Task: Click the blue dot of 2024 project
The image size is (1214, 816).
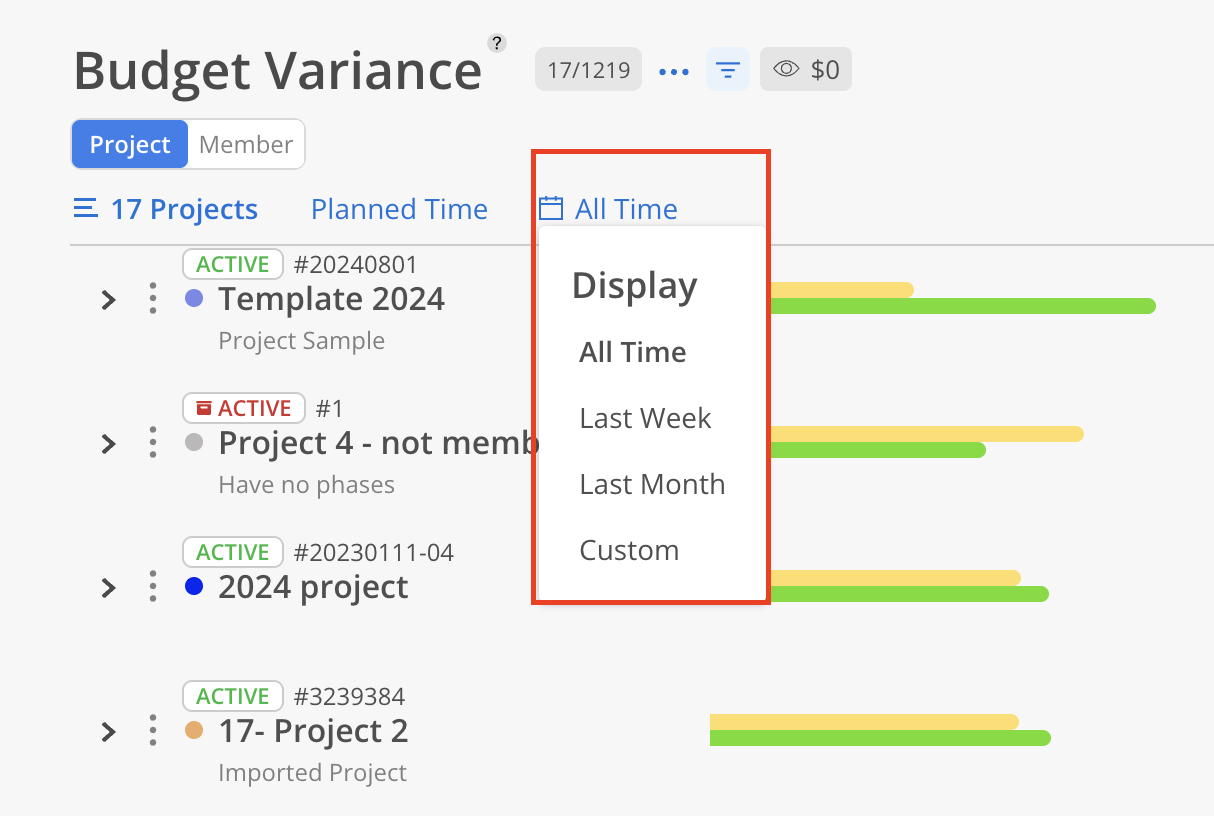Action: [x=195, y=586]
